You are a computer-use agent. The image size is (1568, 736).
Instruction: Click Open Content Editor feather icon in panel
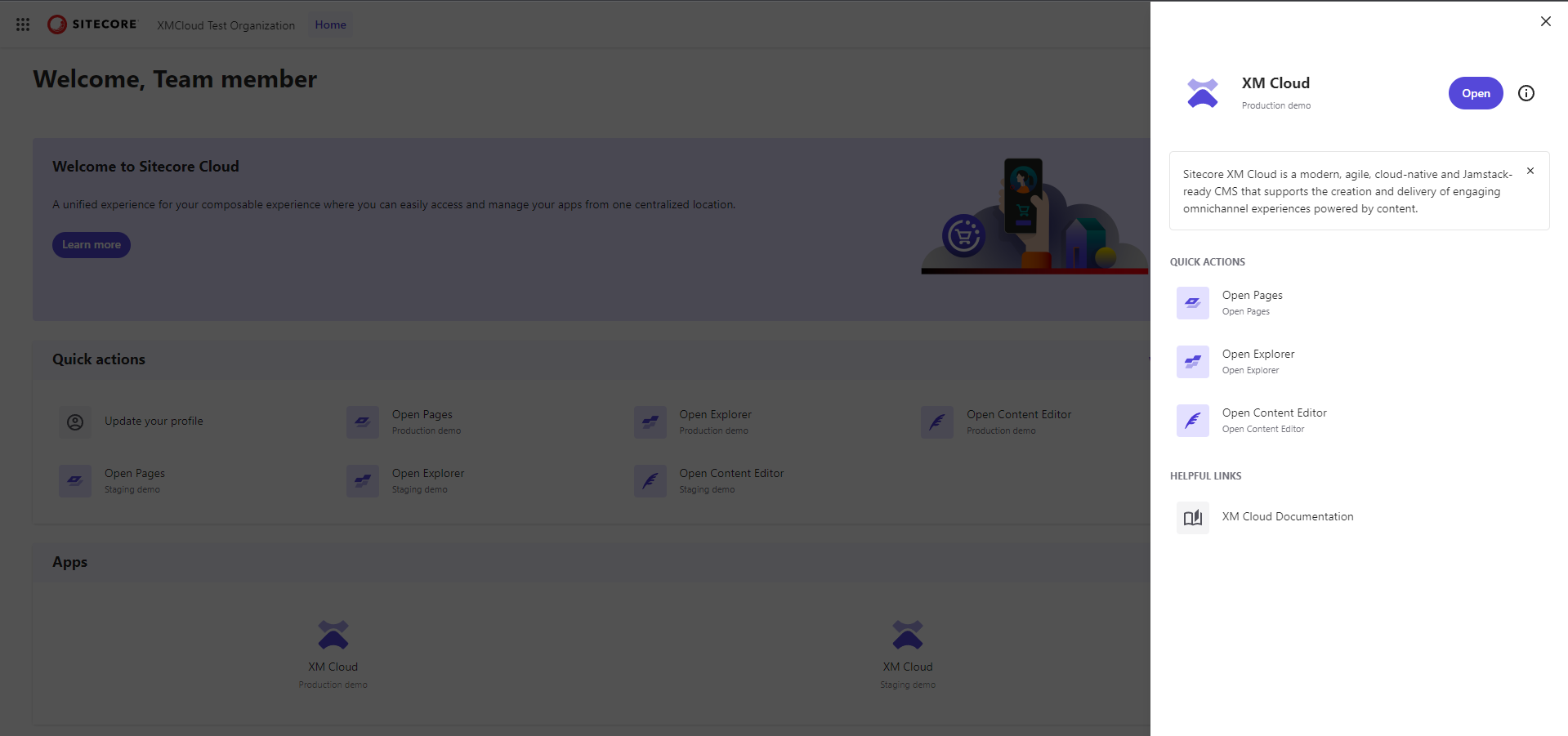[1192, 421]
